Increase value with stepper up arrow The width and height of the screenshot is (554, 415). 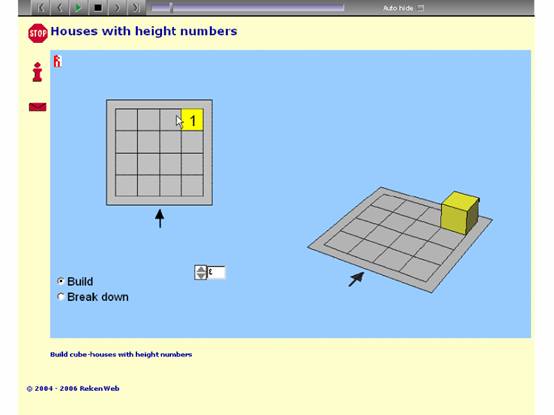[x=201, y=269]
